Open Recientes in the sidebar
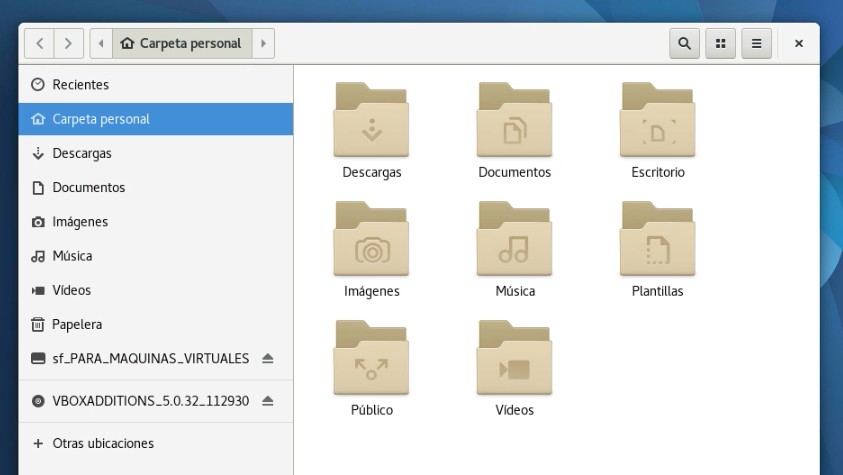 click(x=80, y=85)
